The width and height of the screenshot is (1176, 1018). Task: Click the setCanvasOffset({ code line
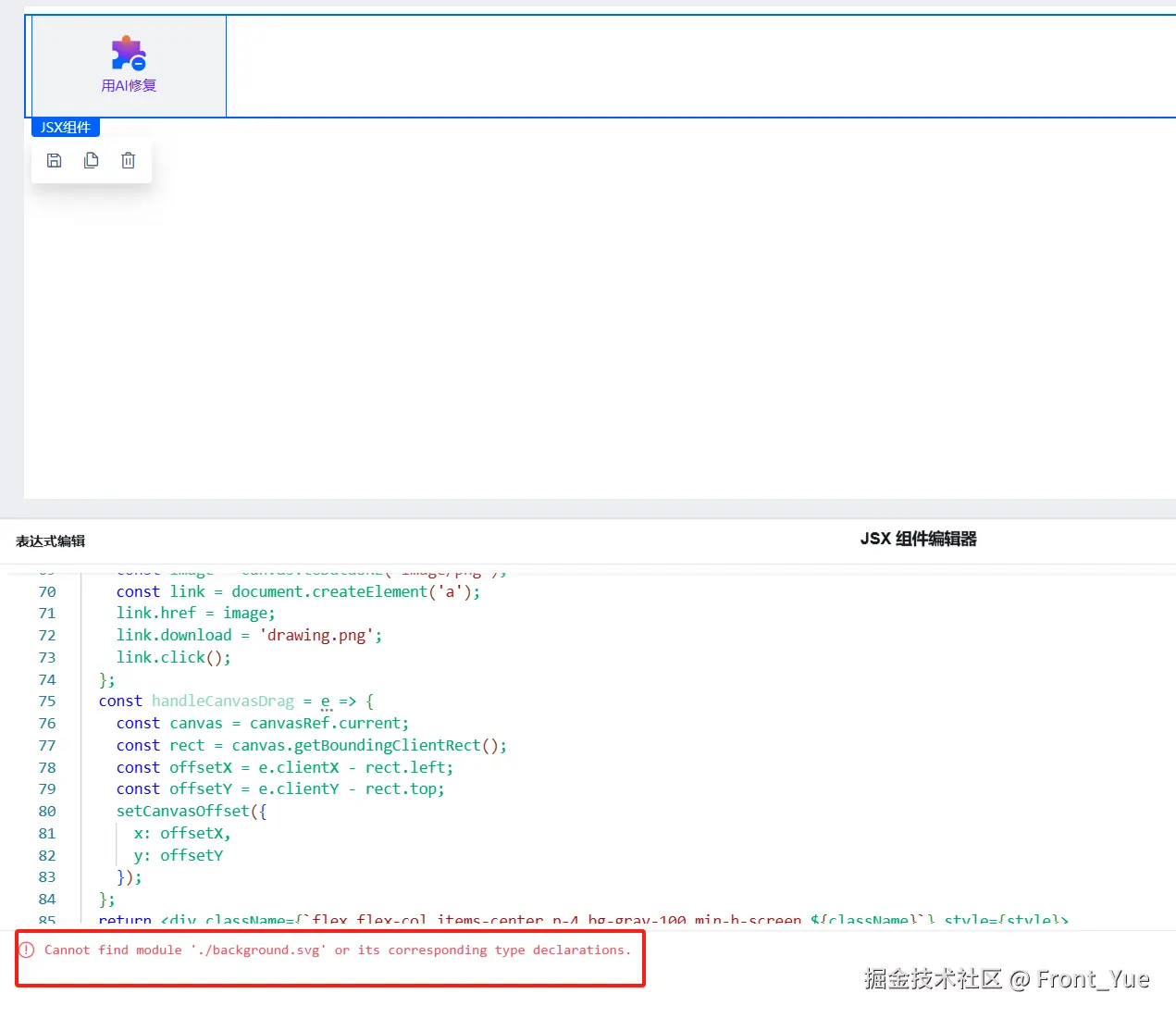coord(192,812)
